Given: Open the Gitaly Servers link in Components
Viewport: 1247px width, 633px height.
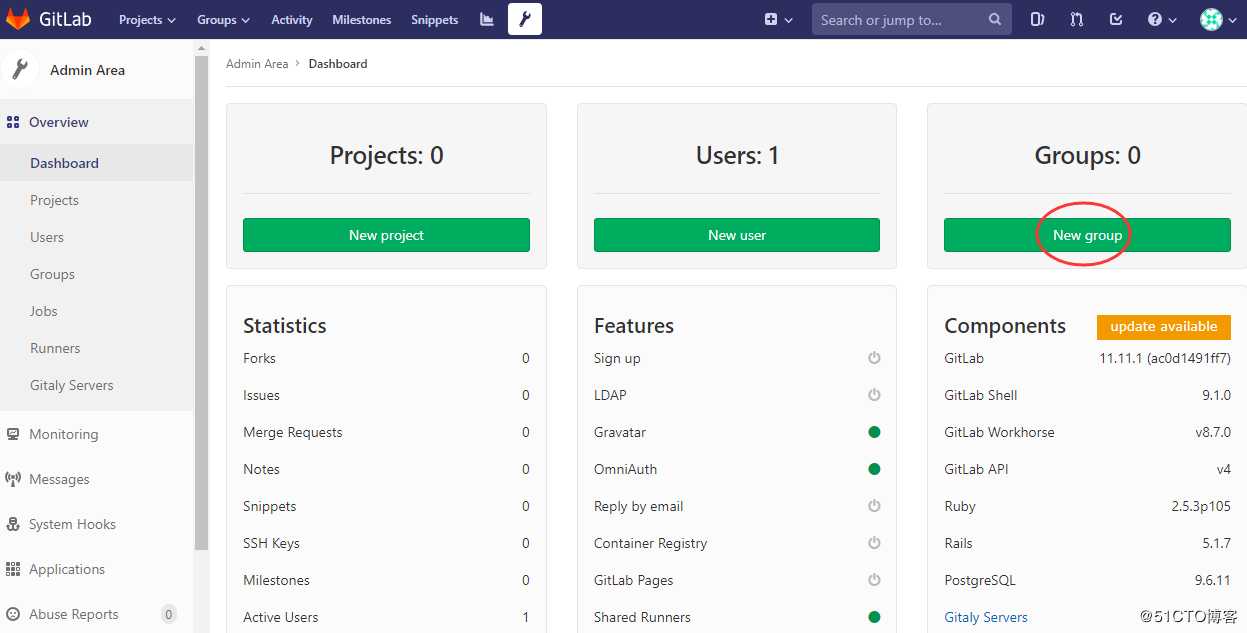Looking at the screenshot, I should pos(986,617).
